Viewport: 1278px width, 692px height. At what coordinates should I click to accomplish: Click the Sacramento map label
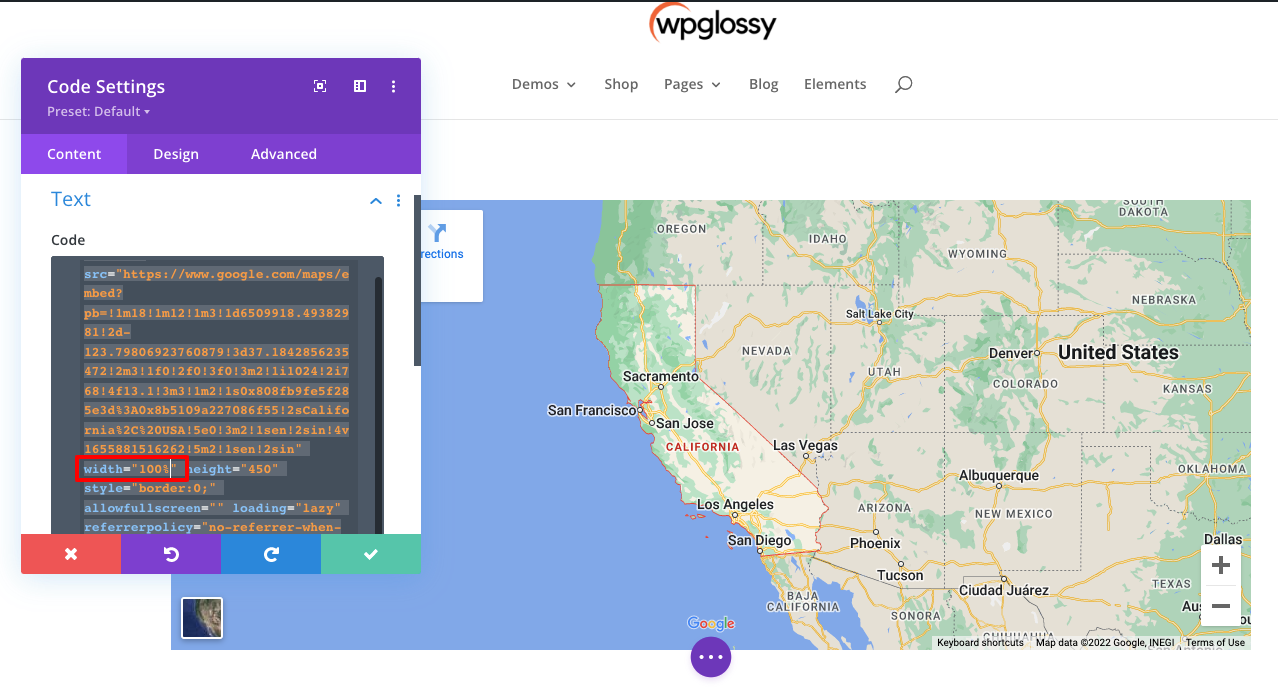tap(660, 377)
